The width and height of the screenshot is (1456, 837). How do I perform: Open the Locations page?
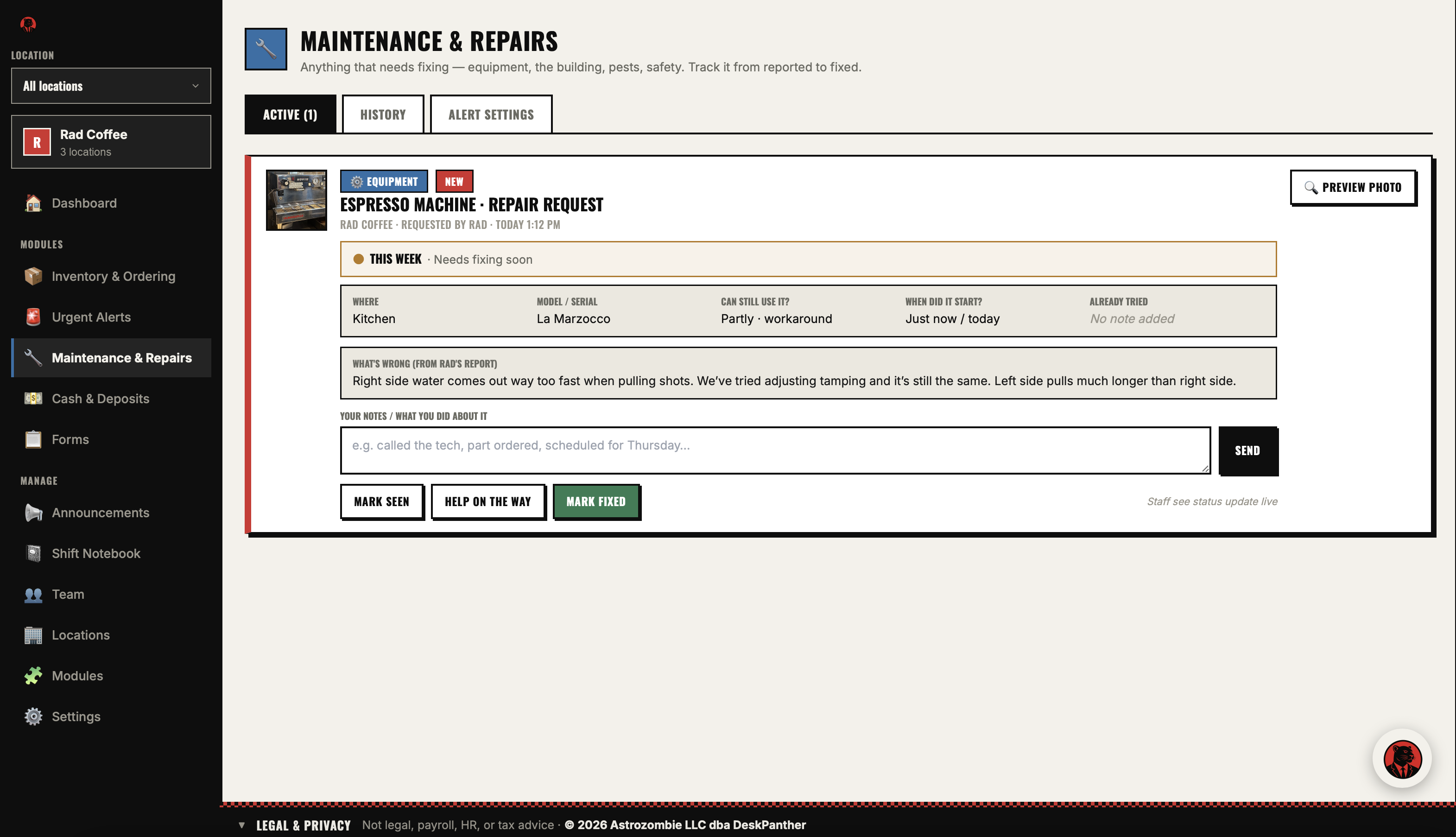111,635
